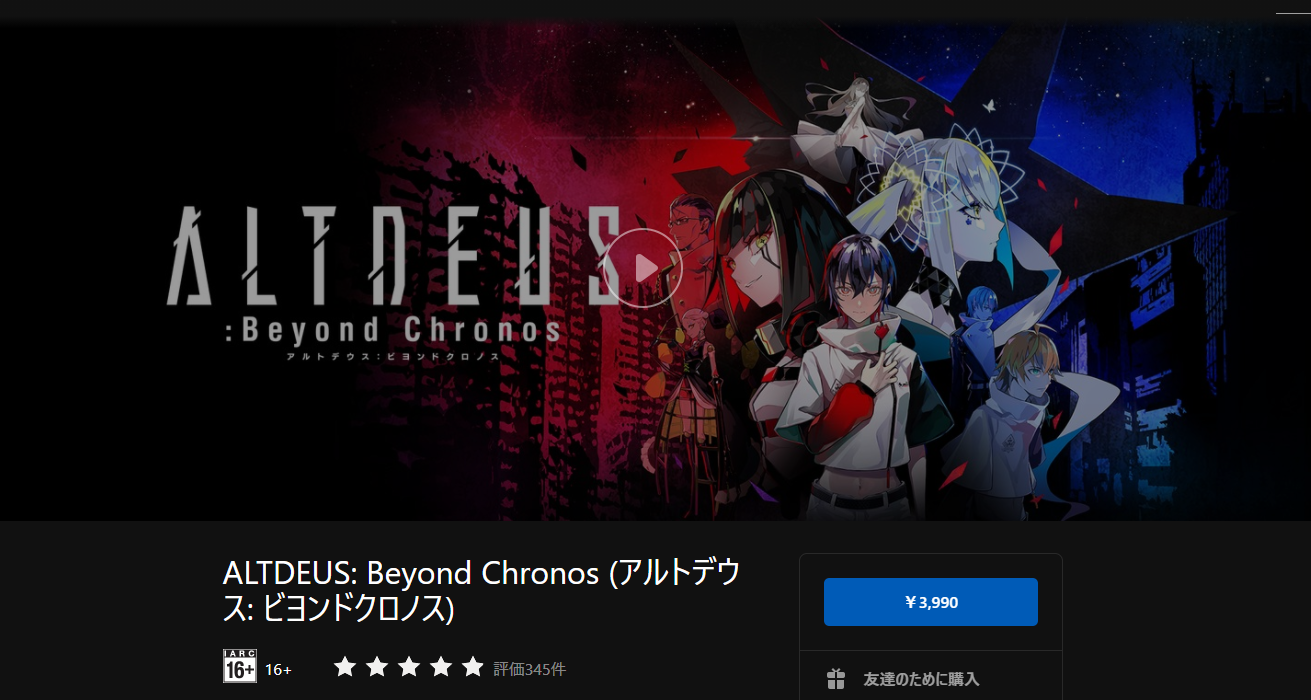
Task: Open the 評価345件 reviews count
Action: point(530,668)
